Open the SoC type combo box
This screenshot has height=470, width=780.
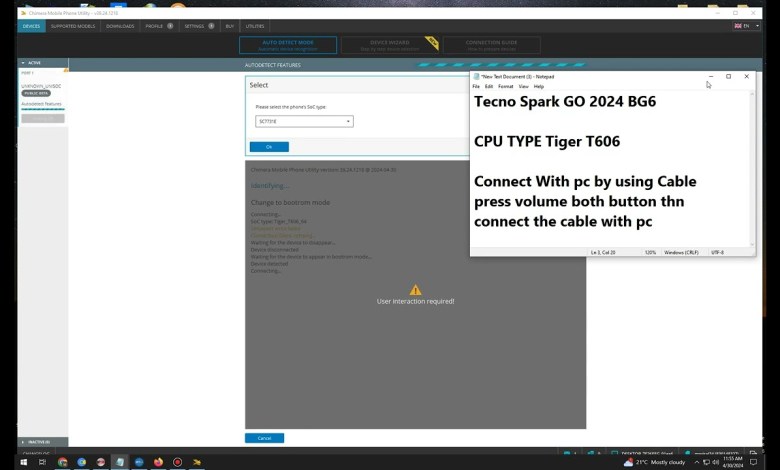(x=304, y=121)
